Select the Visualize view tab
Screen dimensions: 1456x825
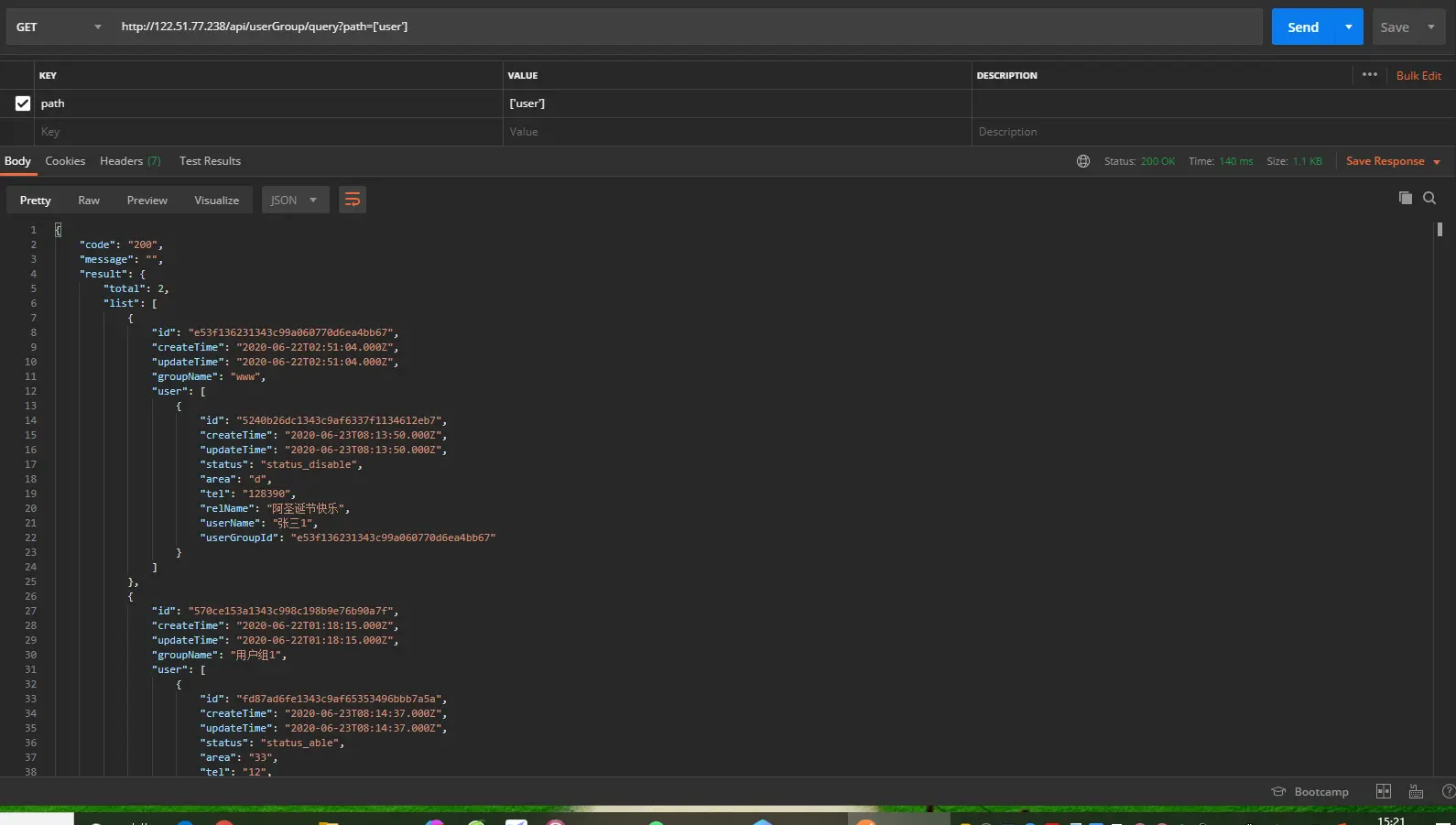217,200
